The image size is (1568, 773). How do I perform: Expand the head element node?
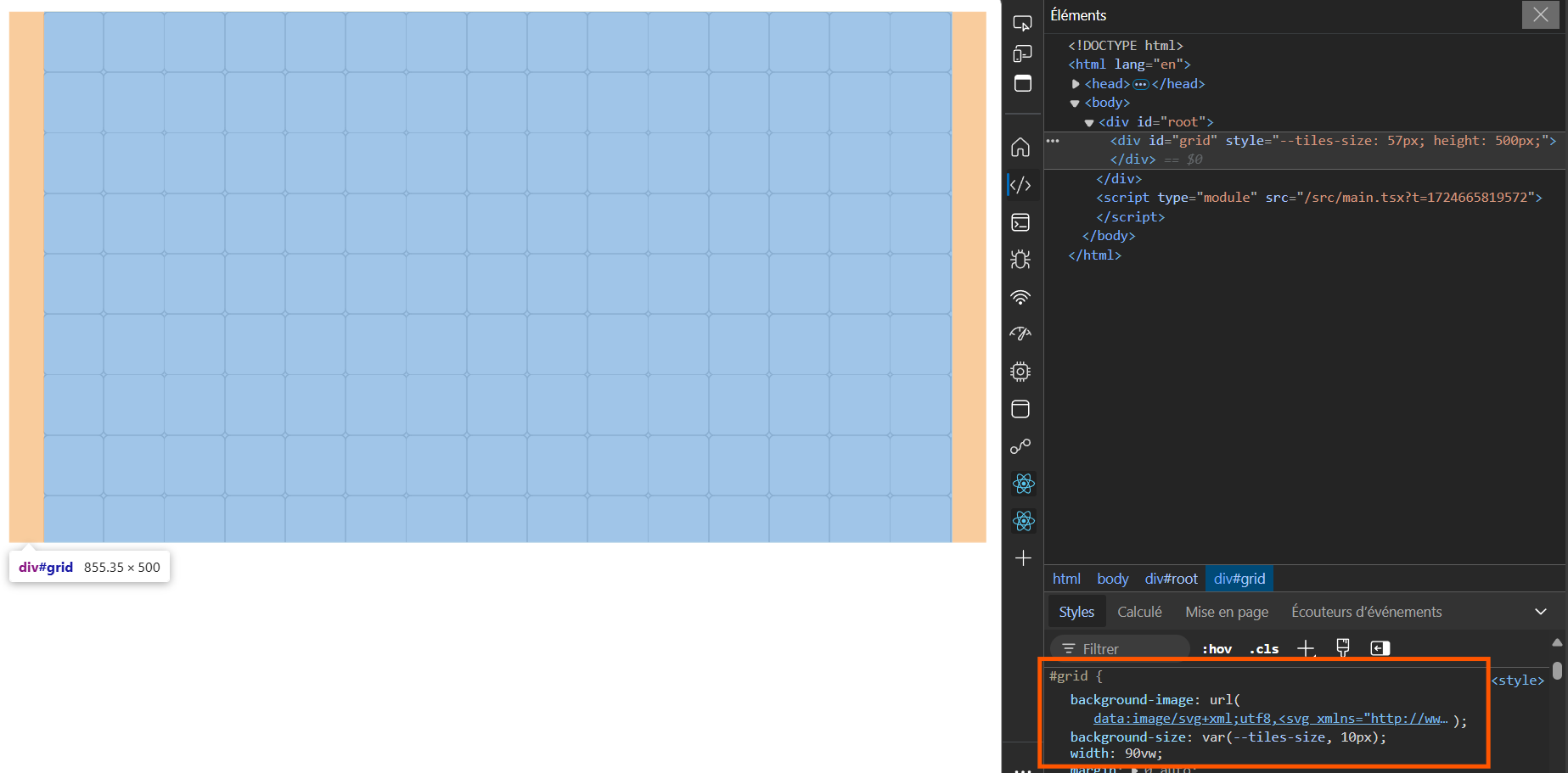tap(1076, 84)
